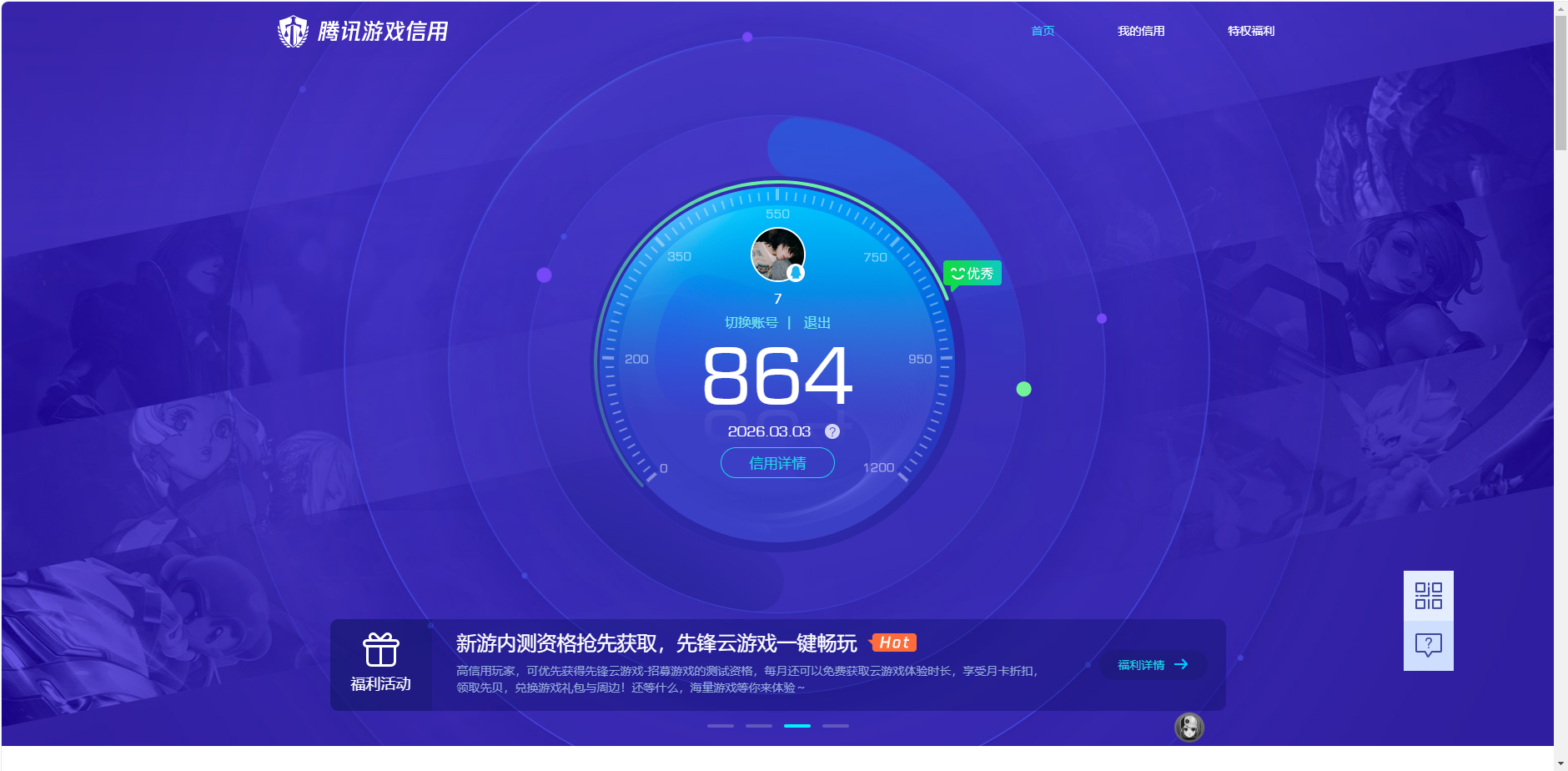The height and width of the screenshot is (771, 1568).
Task: Switch to 我的信用 tab
Action: (x=1141, y=31)
